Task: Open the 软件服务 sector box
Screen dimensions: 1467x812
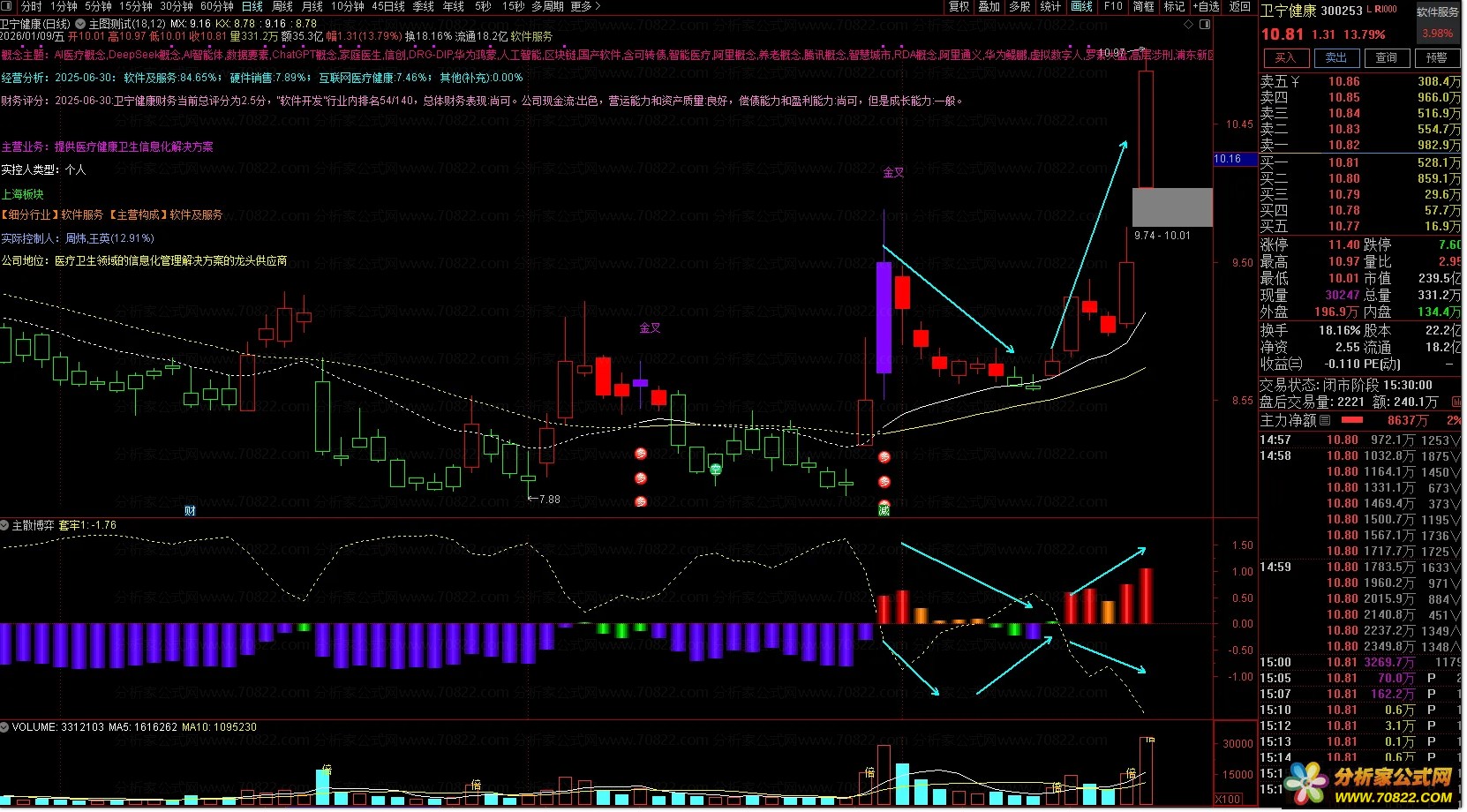Action: coord(1438,24)
